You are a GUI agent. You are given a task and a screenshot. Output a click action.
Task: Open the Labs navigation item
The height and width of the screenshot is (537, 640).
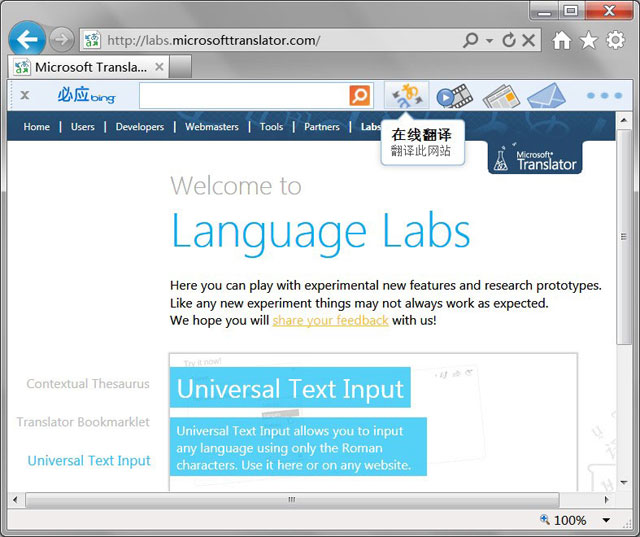pos(370,127)
